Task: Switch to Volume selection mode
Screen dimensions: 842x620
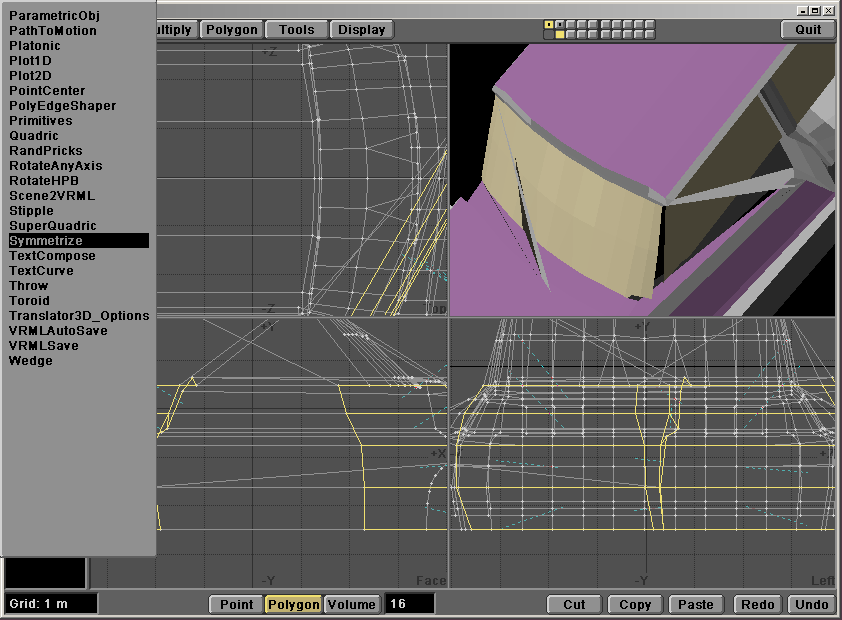Action: 352,604
